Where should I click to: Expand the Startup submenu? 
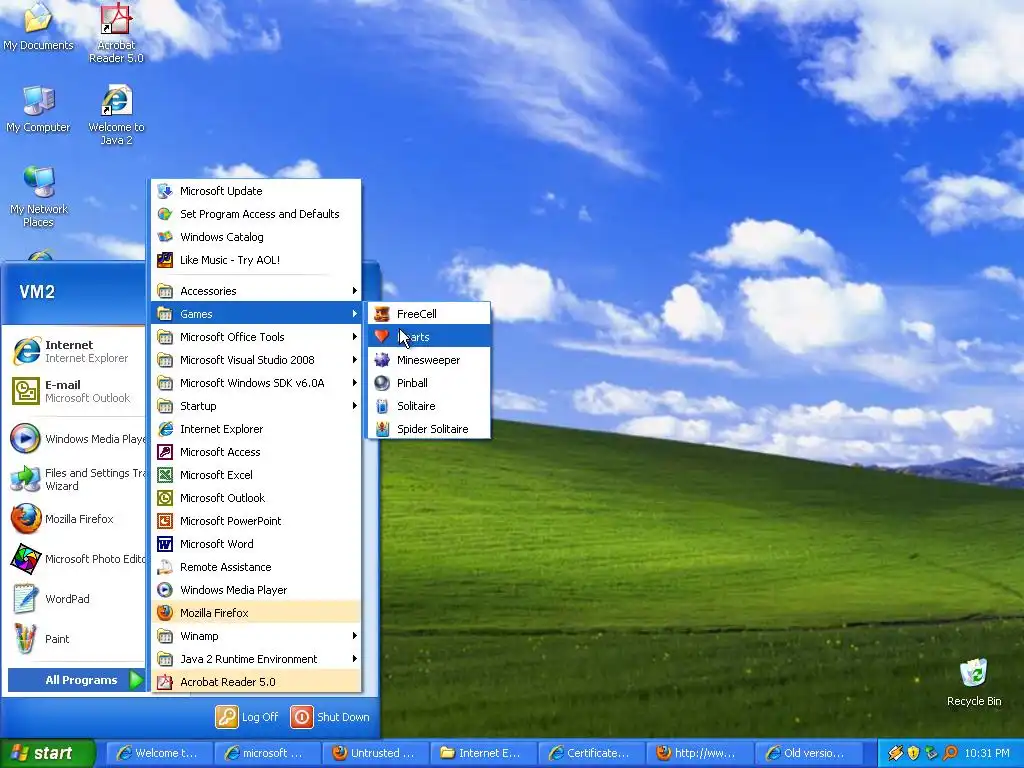[257, 406]
